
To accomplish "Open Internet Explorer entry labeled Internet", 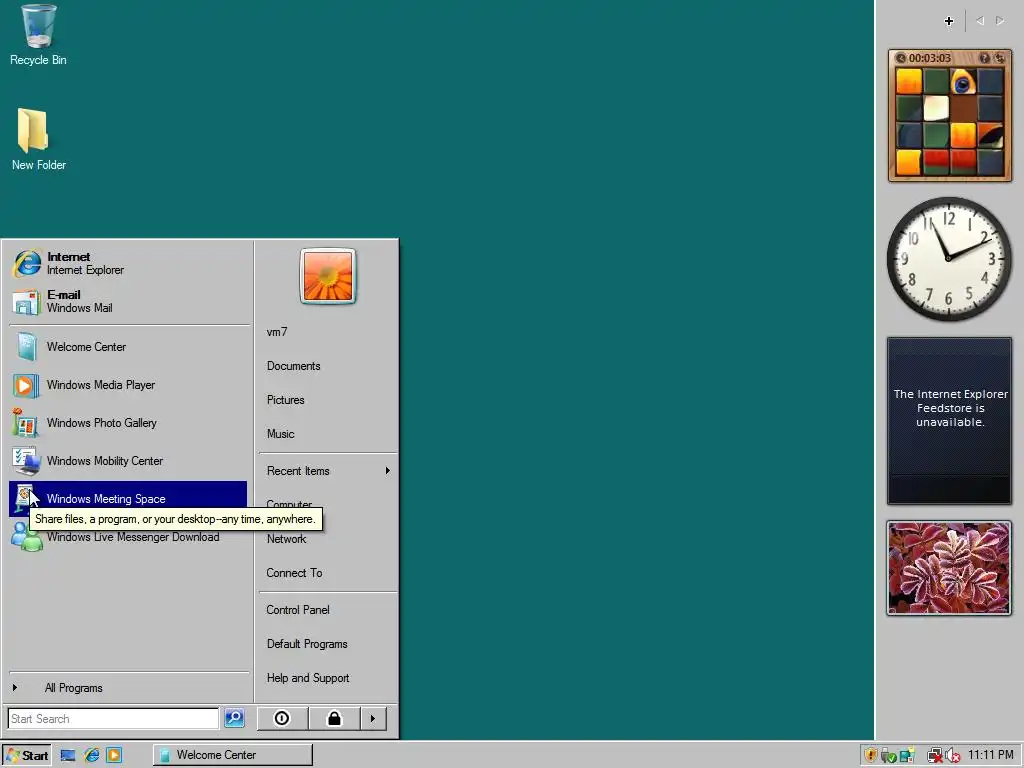I will click(x=128, y=263).
